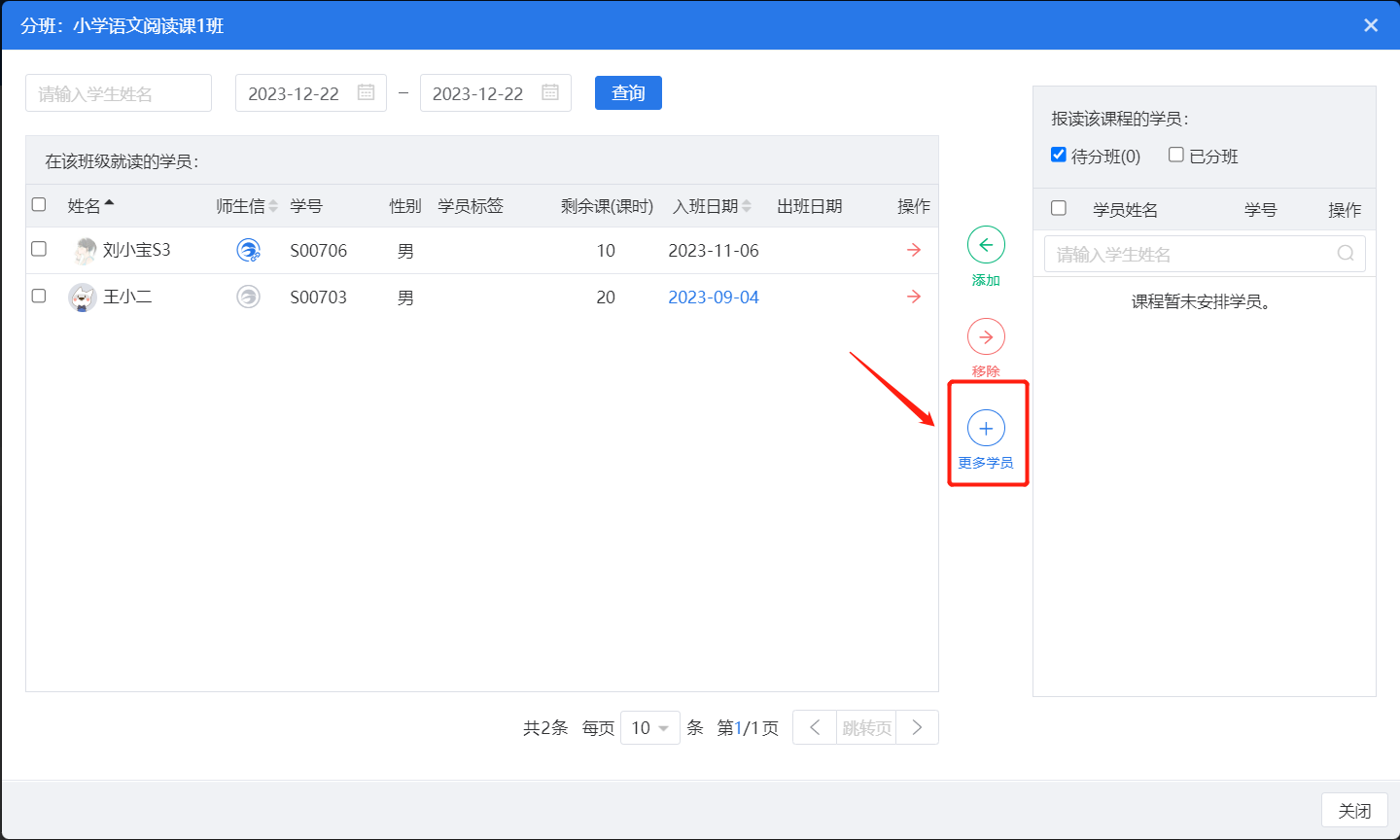
Task: Open the 添加 left-arrow icon to add students
Action: [x=986, y=244]
